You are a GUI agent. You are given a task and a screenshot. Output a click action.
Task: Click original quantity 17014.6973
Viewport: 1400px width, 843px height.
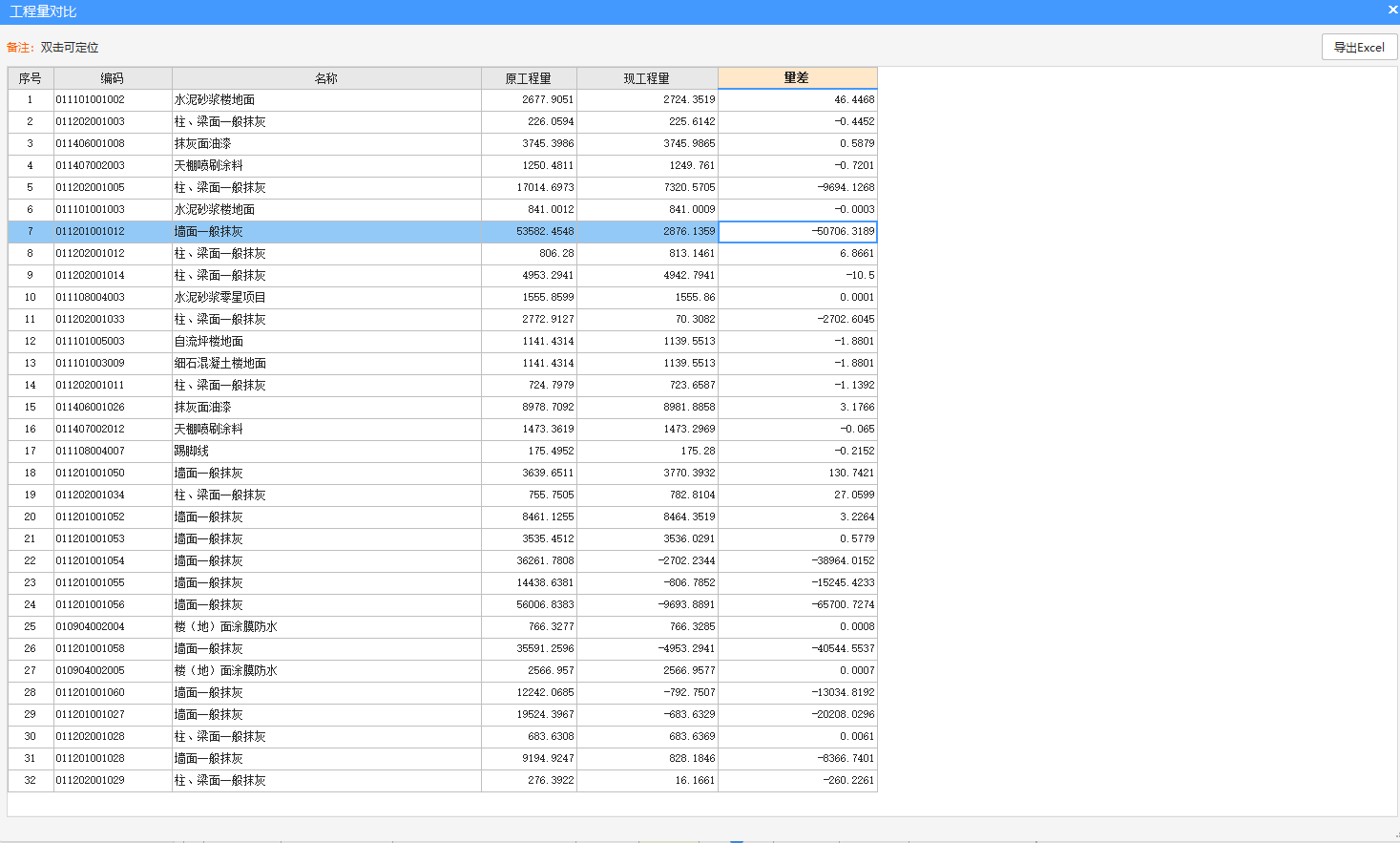click(529, 187)
